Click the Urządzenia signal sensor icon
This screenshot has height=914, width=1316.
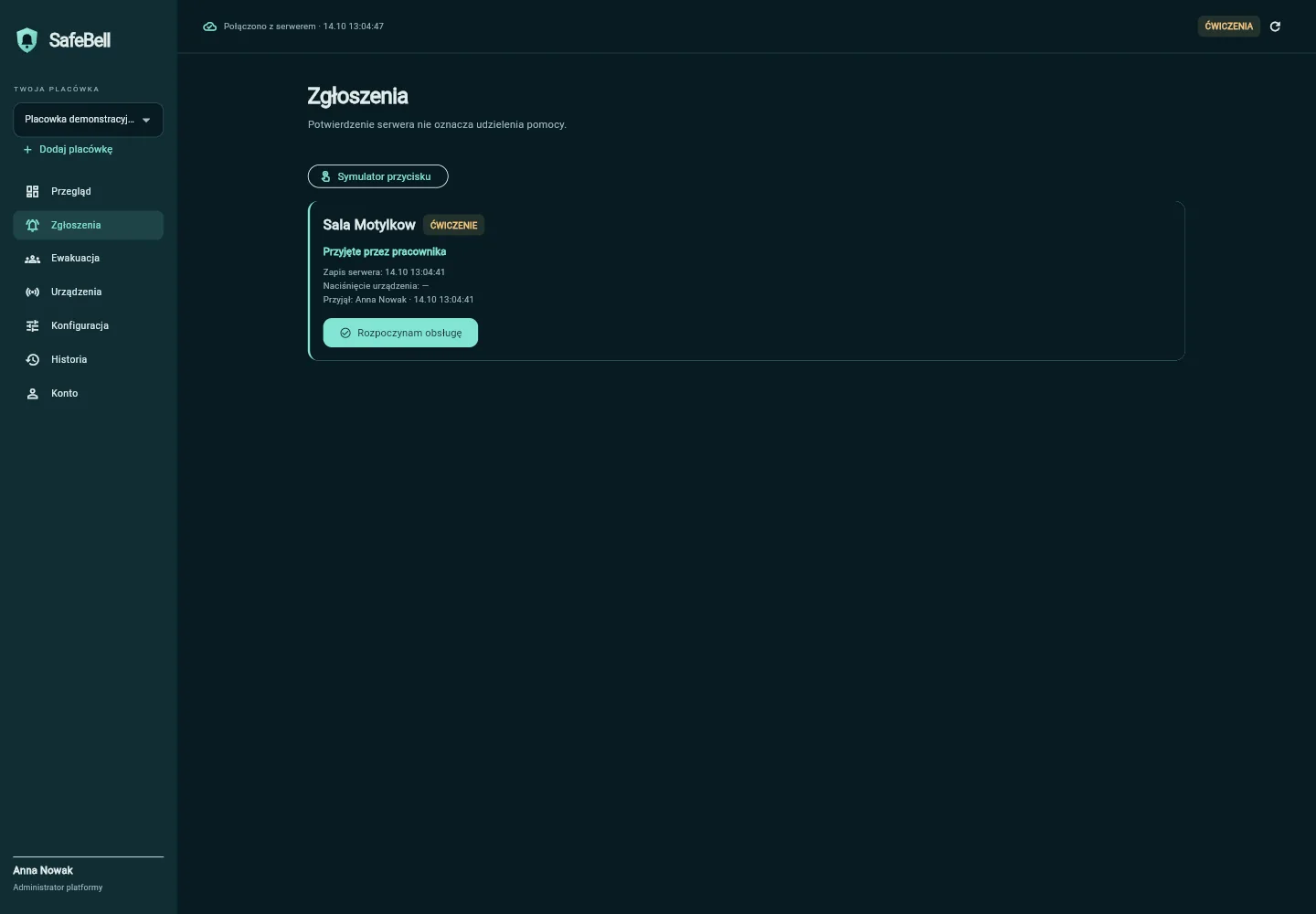[x=33, y=292]
